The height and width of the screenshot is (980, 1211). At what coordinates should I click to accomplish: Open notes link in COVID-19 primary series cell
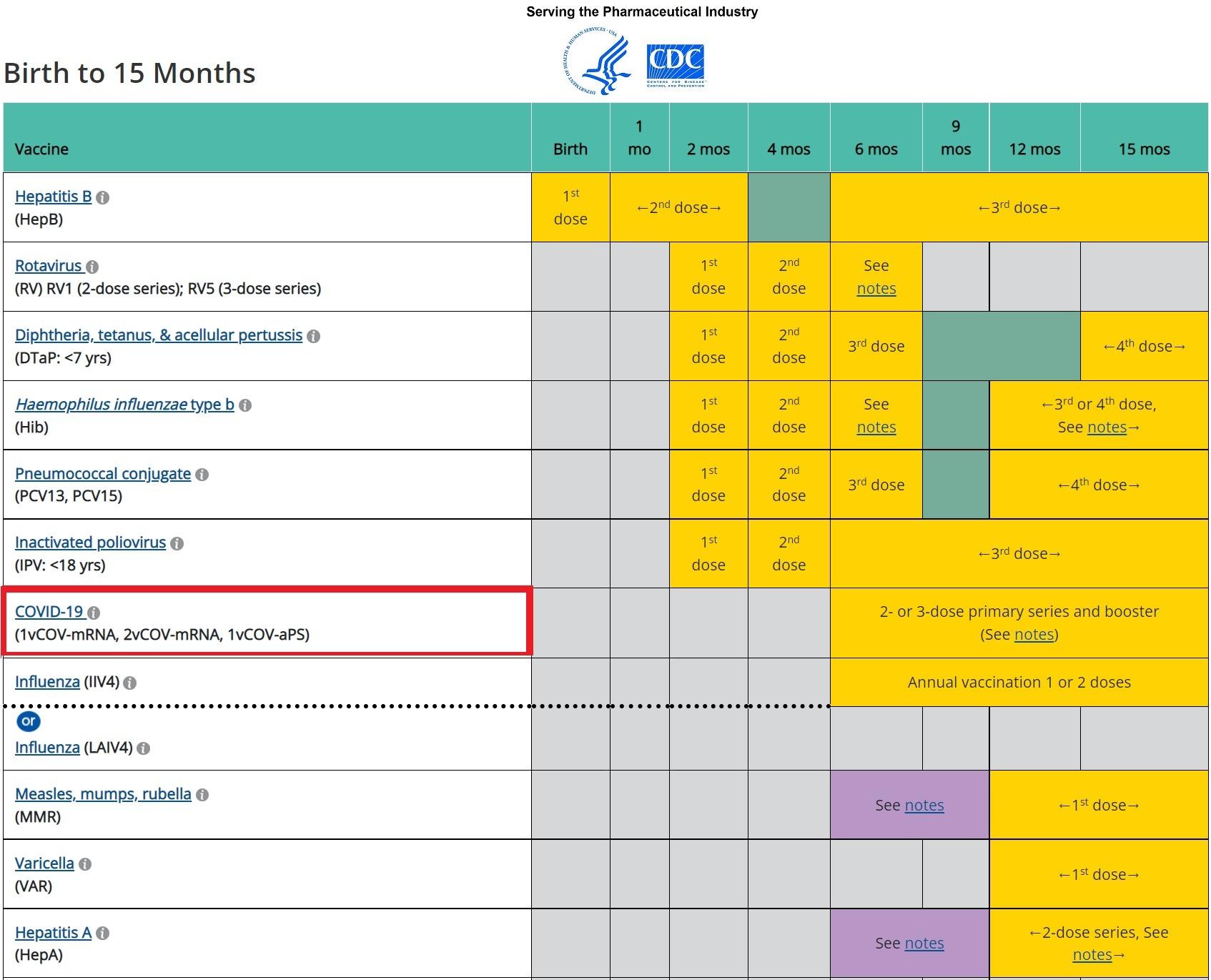point(1034,635)
